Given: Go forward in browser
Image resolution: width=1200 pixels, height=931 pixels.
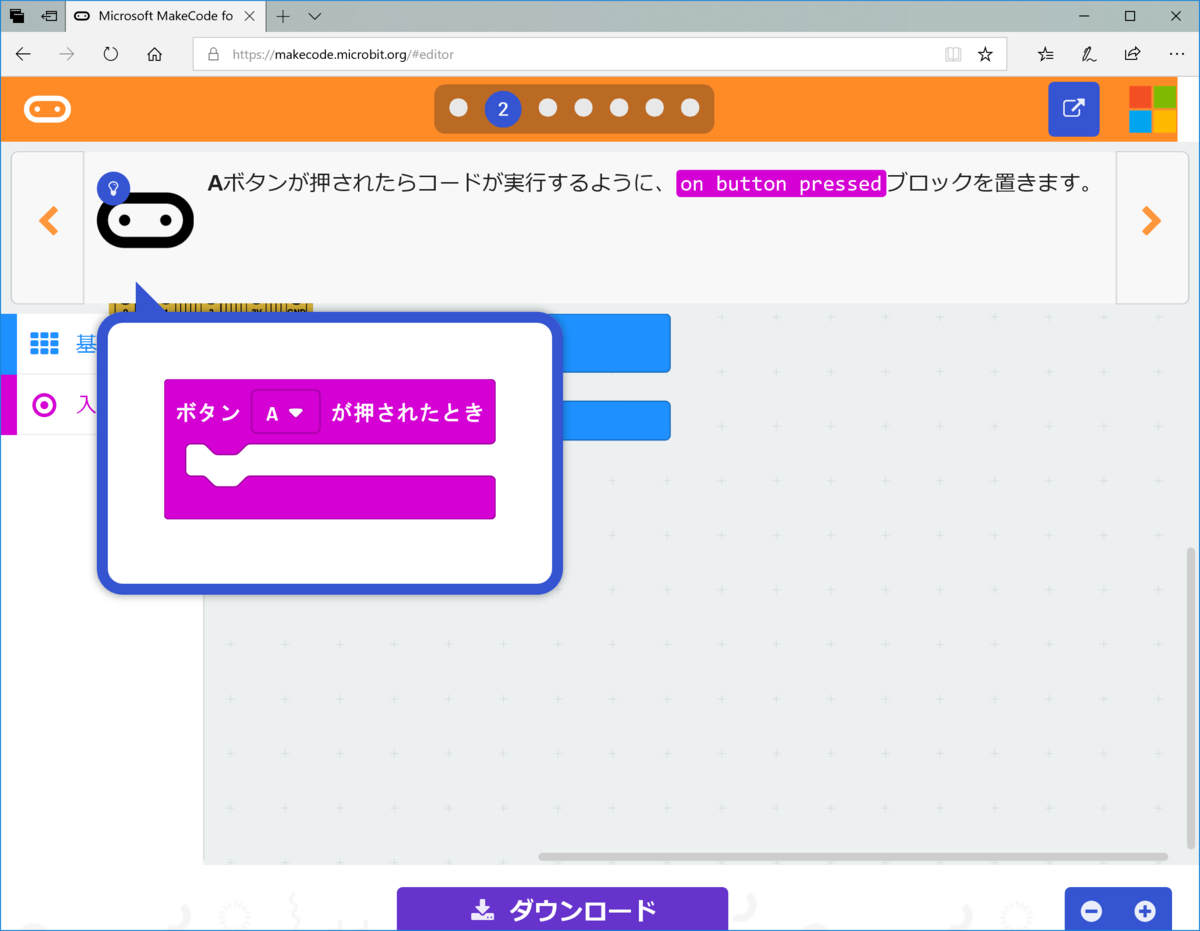Looking at the screenshot, I should [67, 54].
